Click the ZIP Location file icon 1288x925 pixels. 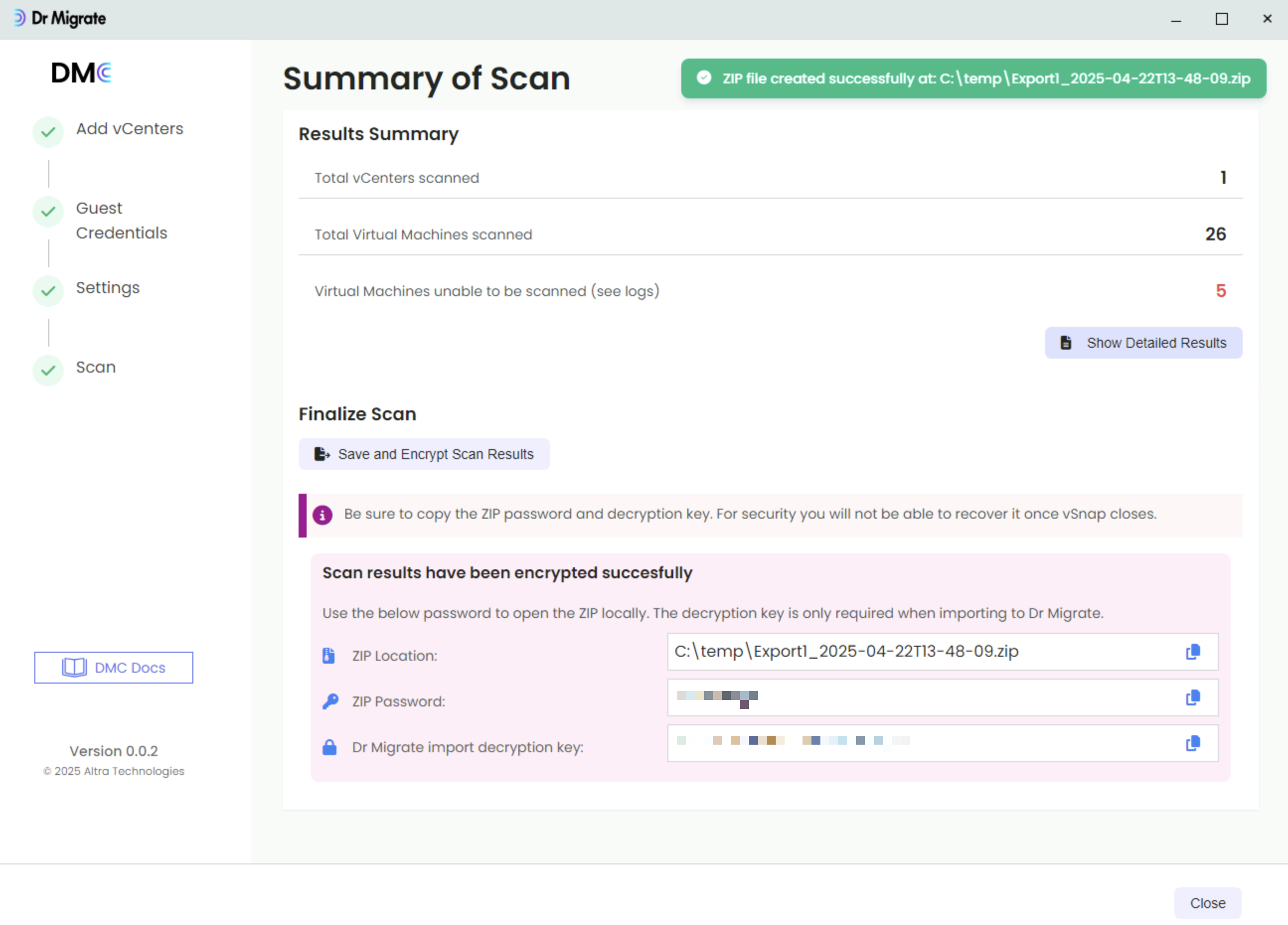329,656
